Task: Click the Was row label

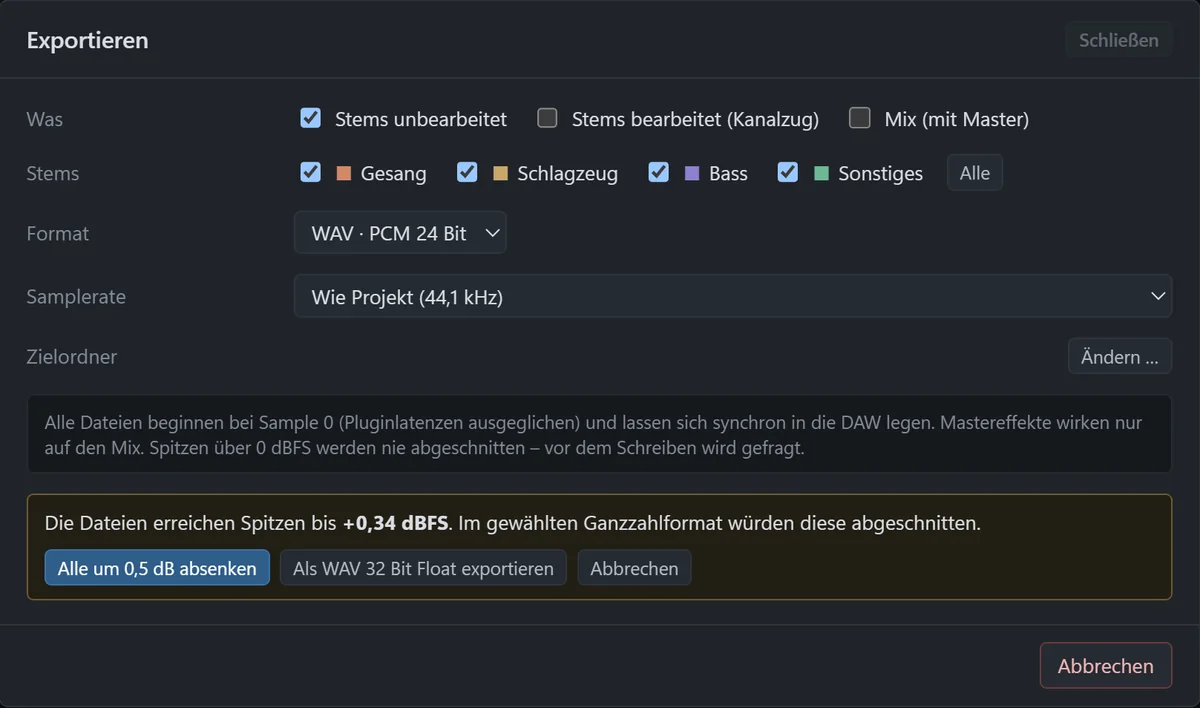Action: pyautogui.click(x=44, y=119)
